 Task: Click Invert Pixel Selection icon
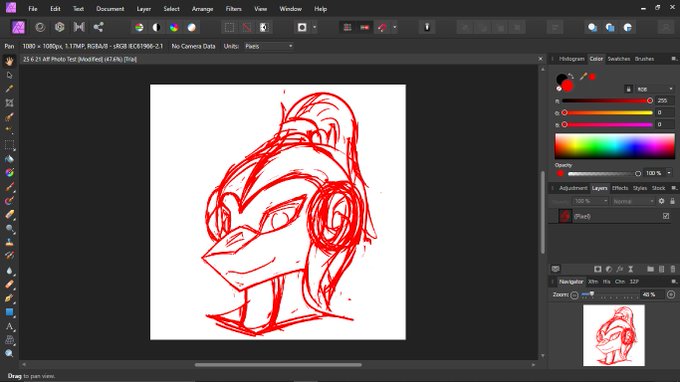click(264, 27)
